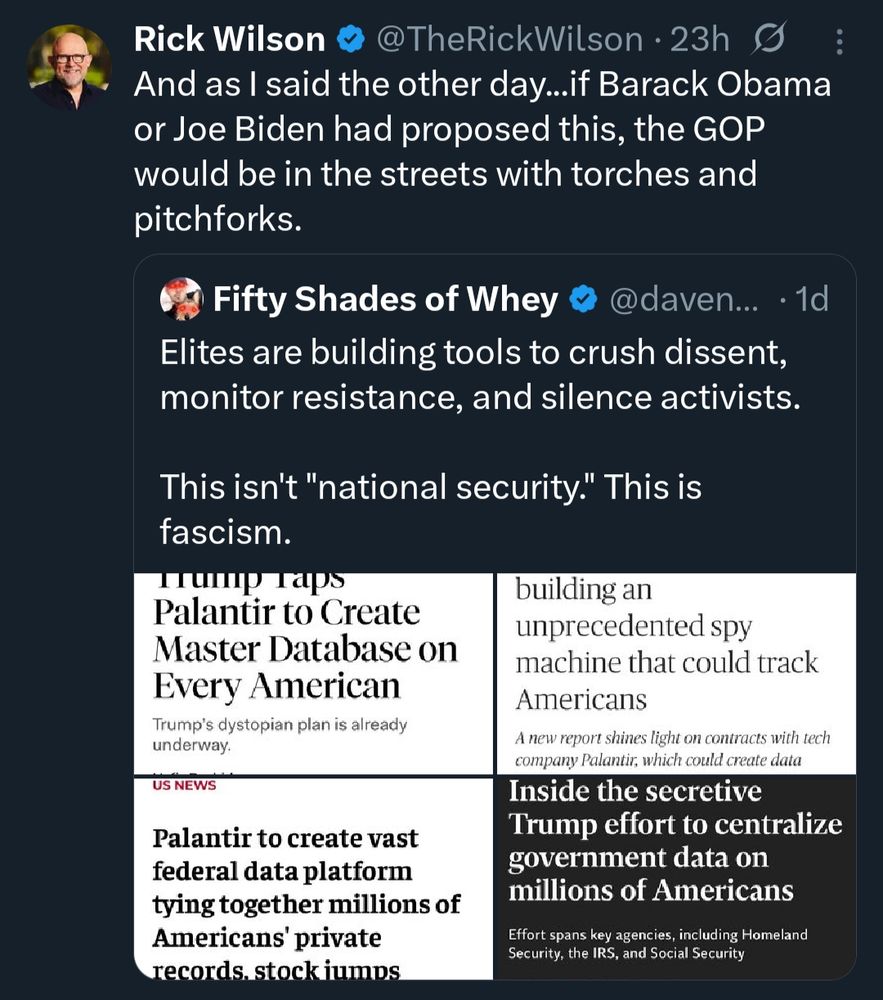Open Fifty Shades of Whey avatar
This screenshot has height=1000, width=883.
[182, 298]
